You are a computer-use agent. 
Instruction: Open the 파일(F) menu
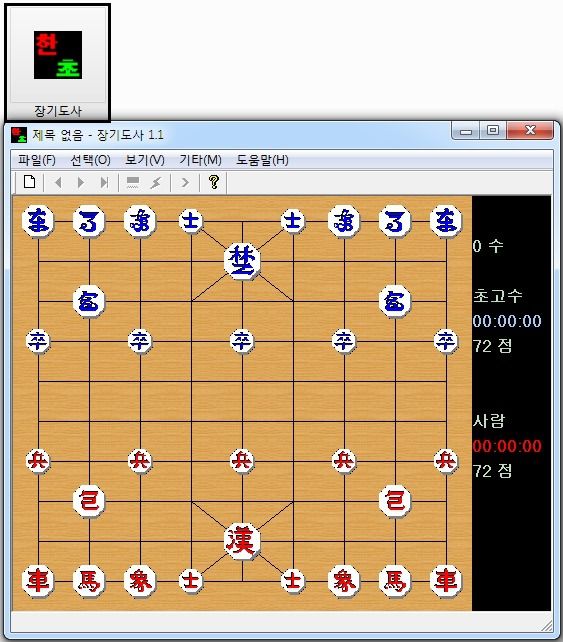37,160
